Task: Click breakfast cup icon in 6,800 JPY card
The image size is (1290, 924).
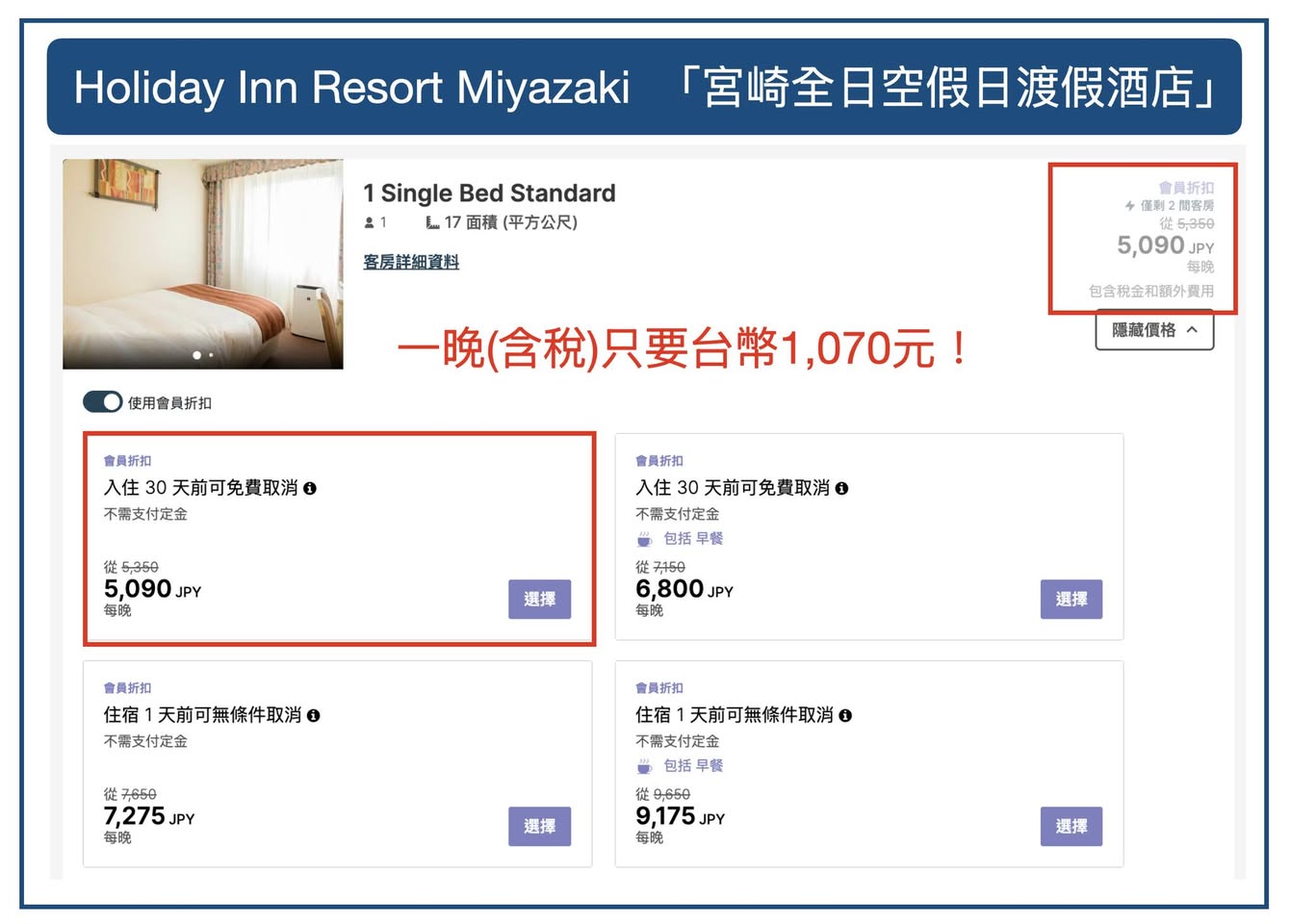Action: pyautogui.click(x=645, y=539)
